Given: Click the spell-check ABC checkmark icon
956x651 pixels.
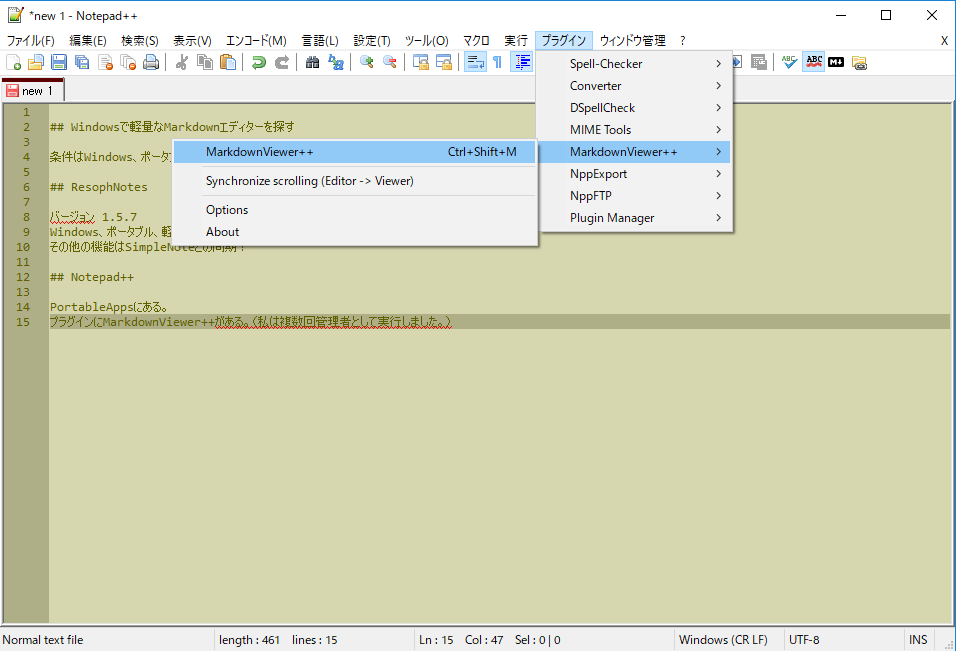Looking at the screenshot, I should point(789,62).
